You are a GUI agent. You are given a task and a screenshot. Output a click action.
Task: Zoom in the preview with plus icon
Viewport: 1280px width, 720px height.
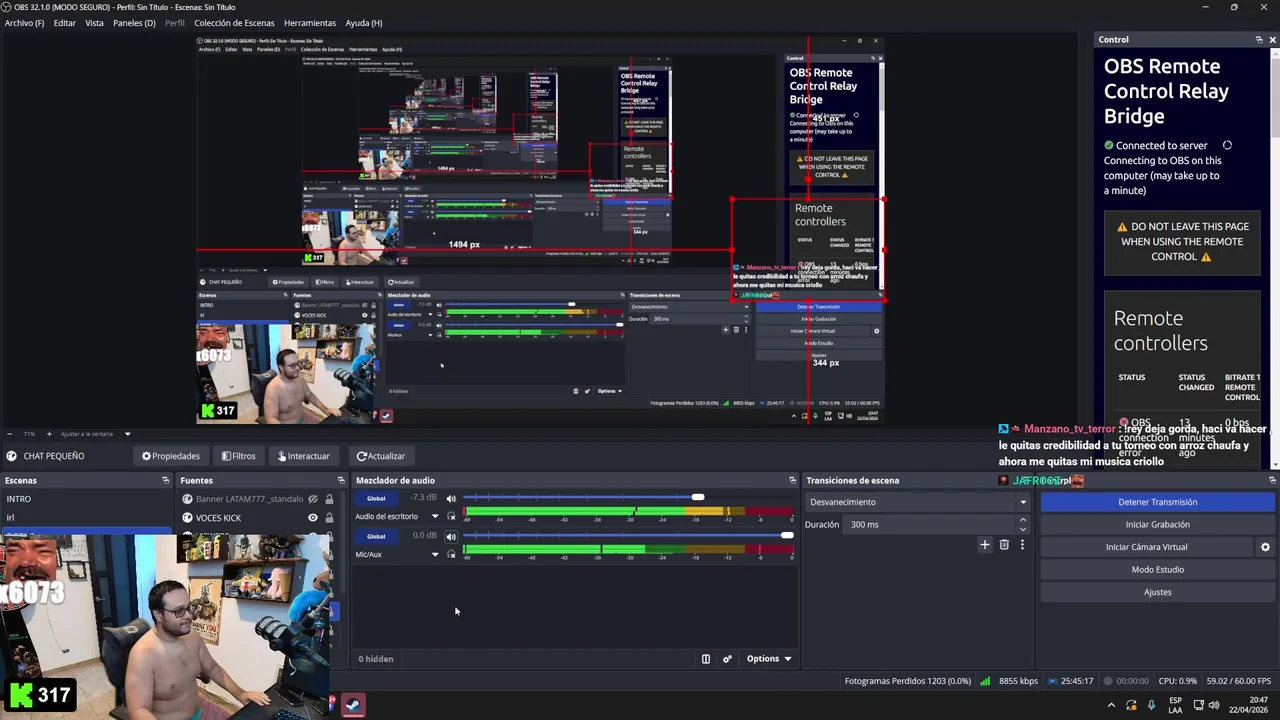(49, 434)
